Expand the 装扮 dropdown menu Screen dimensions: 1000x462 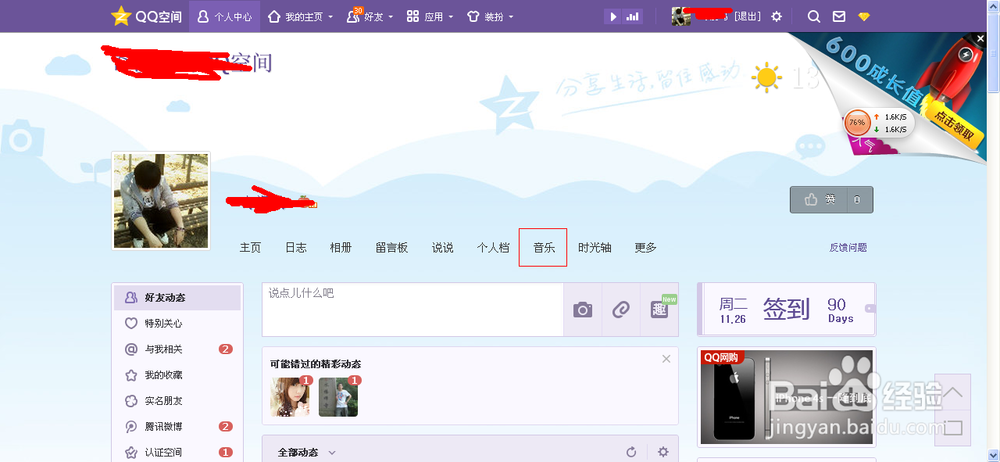pyautogui.click(x=490, y=17)
